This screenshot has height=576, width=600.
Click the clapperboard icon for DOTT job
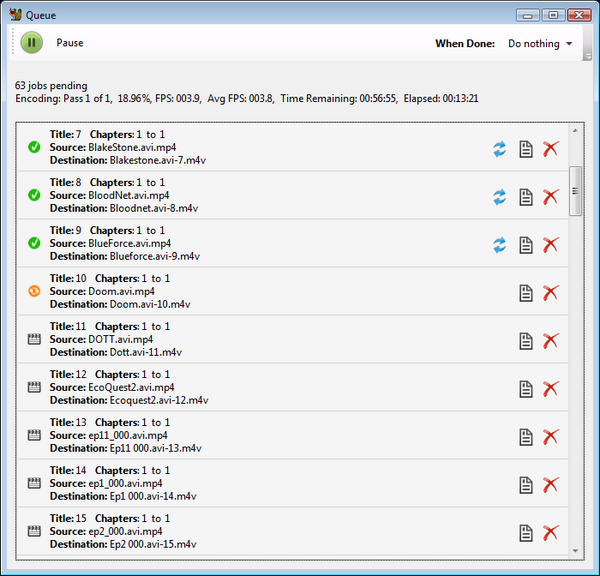pyautogui.click(x=34, y=339)
